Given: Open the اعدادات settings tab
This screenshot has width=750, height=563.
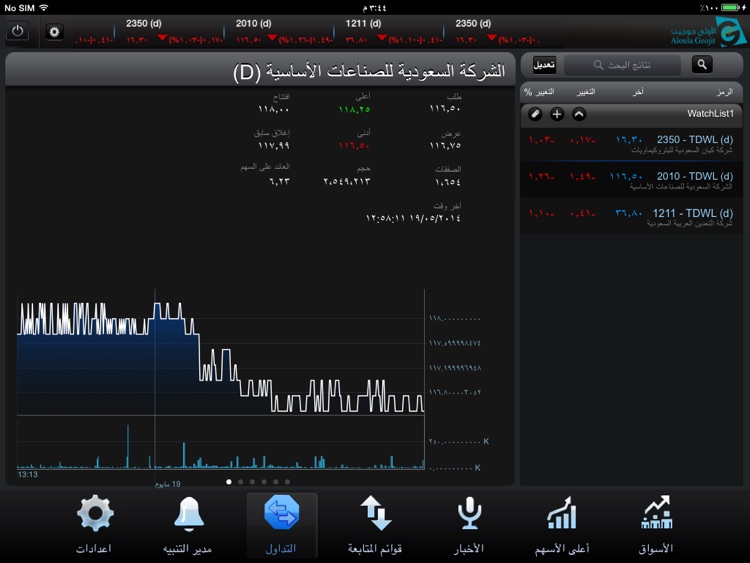Looking at the screenshot, I should pyautogui.click(x=94, y=525).
